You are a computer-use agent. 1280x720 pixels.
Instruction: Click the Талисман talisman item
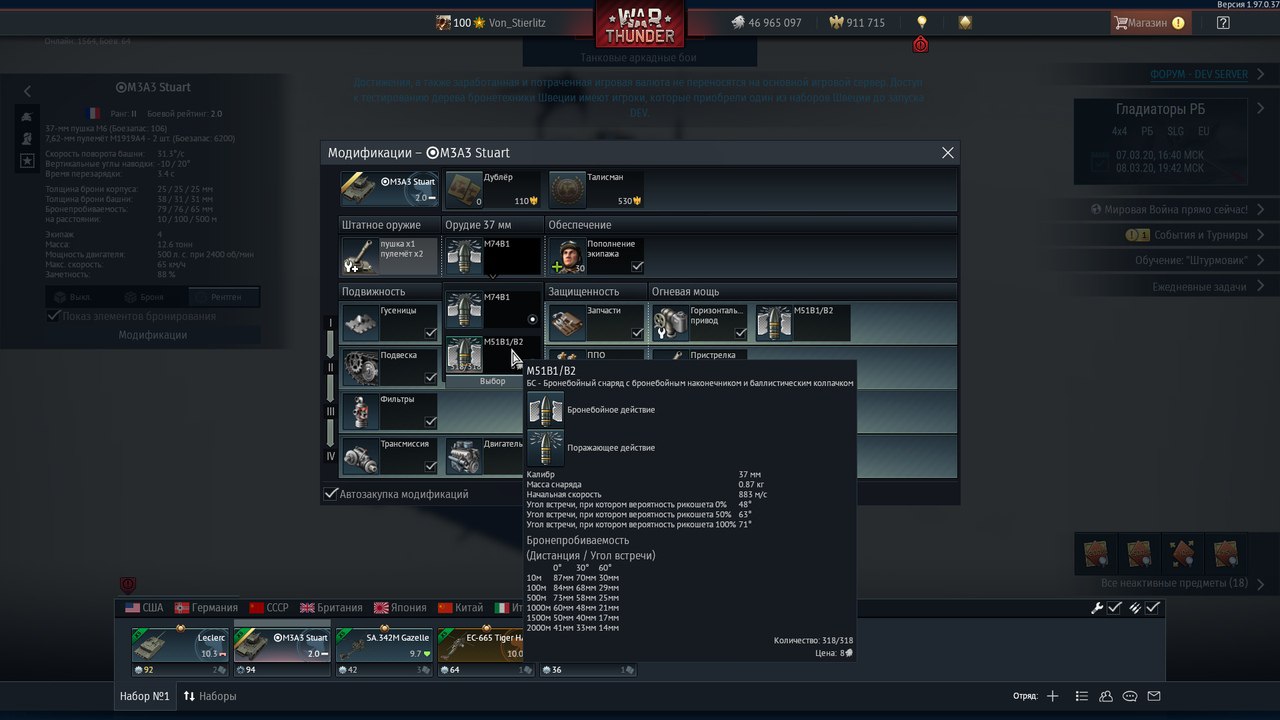[596, 189]
